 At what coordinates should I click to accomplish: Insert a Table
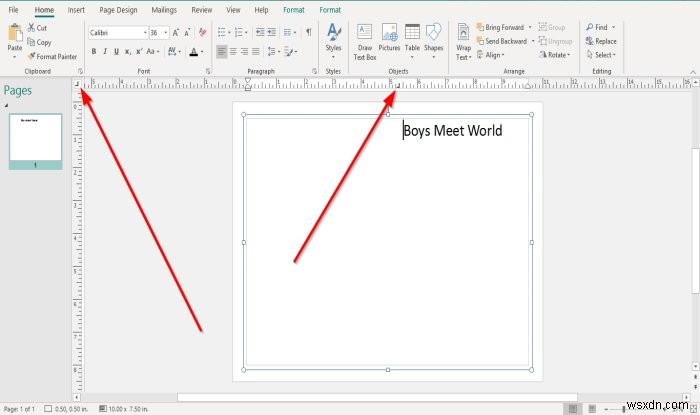[412, 40]
